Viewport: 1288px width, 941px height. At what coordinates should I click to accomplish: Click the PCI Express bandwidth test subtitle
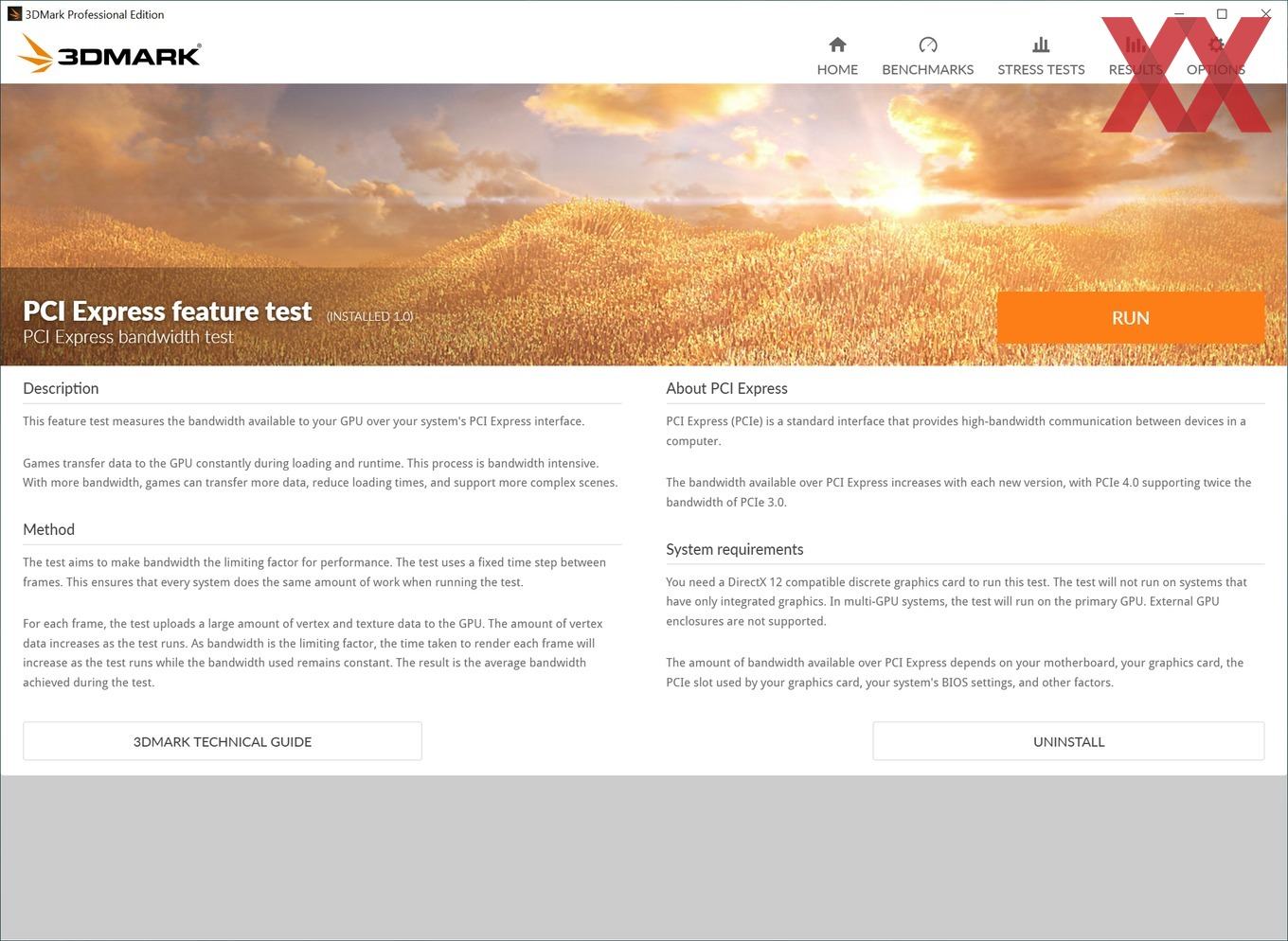point(128,337)
